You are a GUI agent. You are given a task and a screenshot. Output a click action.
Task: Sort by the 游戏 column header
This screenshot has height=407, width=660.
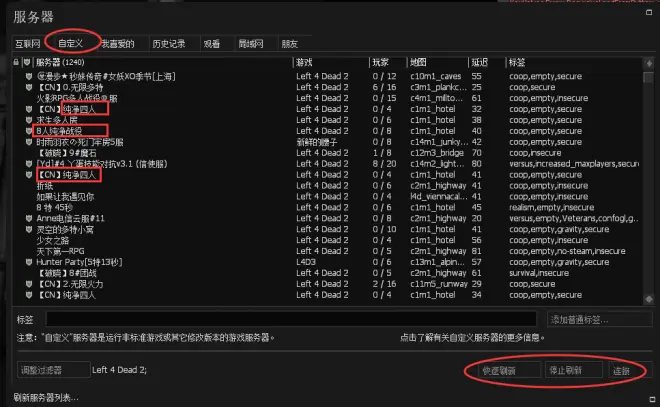coord(304,63)
